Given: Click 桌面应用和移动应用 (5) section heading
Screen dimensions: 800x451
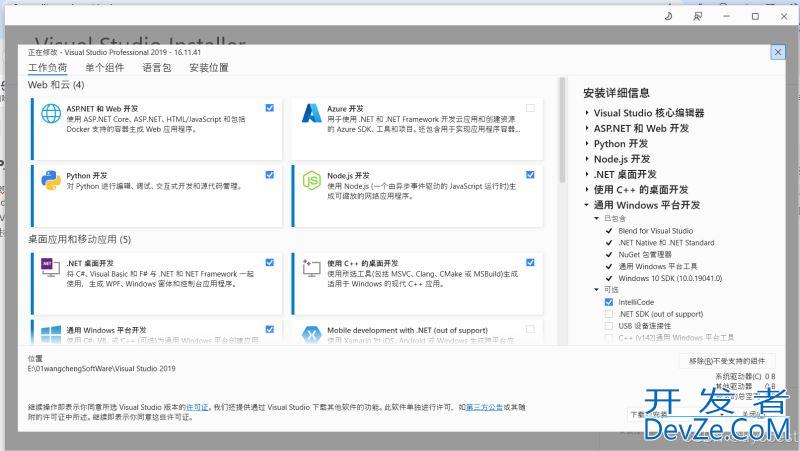Looking at the screenshot, I should click(79, 239).
